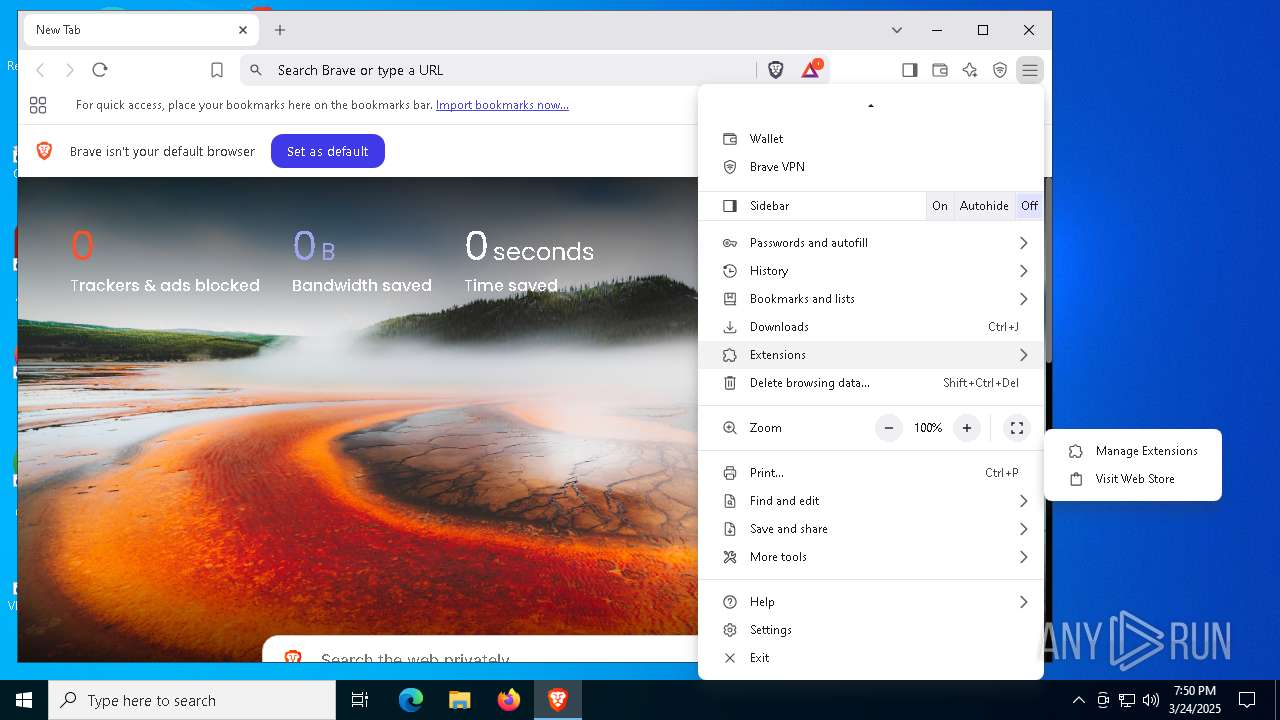Open the Brave Rewards triangle icon
The width and height of the screenshot is (1280, 720).
(x=811, y=69)
